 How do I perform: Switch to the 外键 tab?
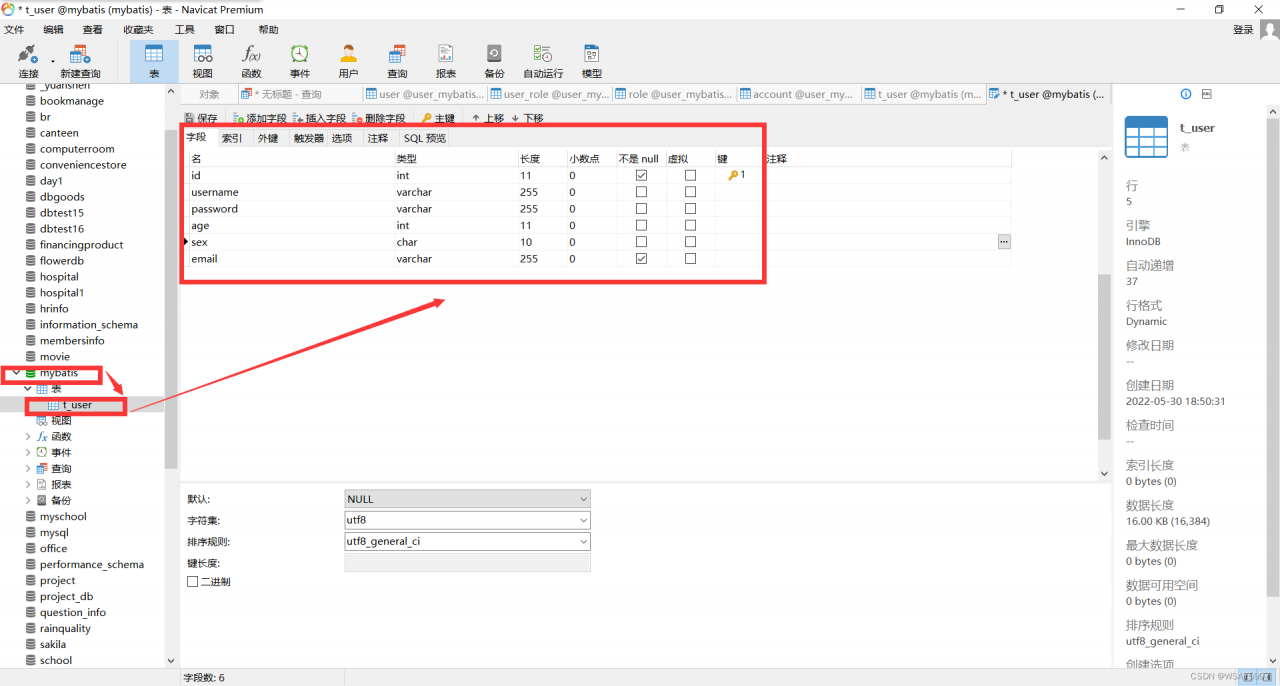tap(268, 138)
